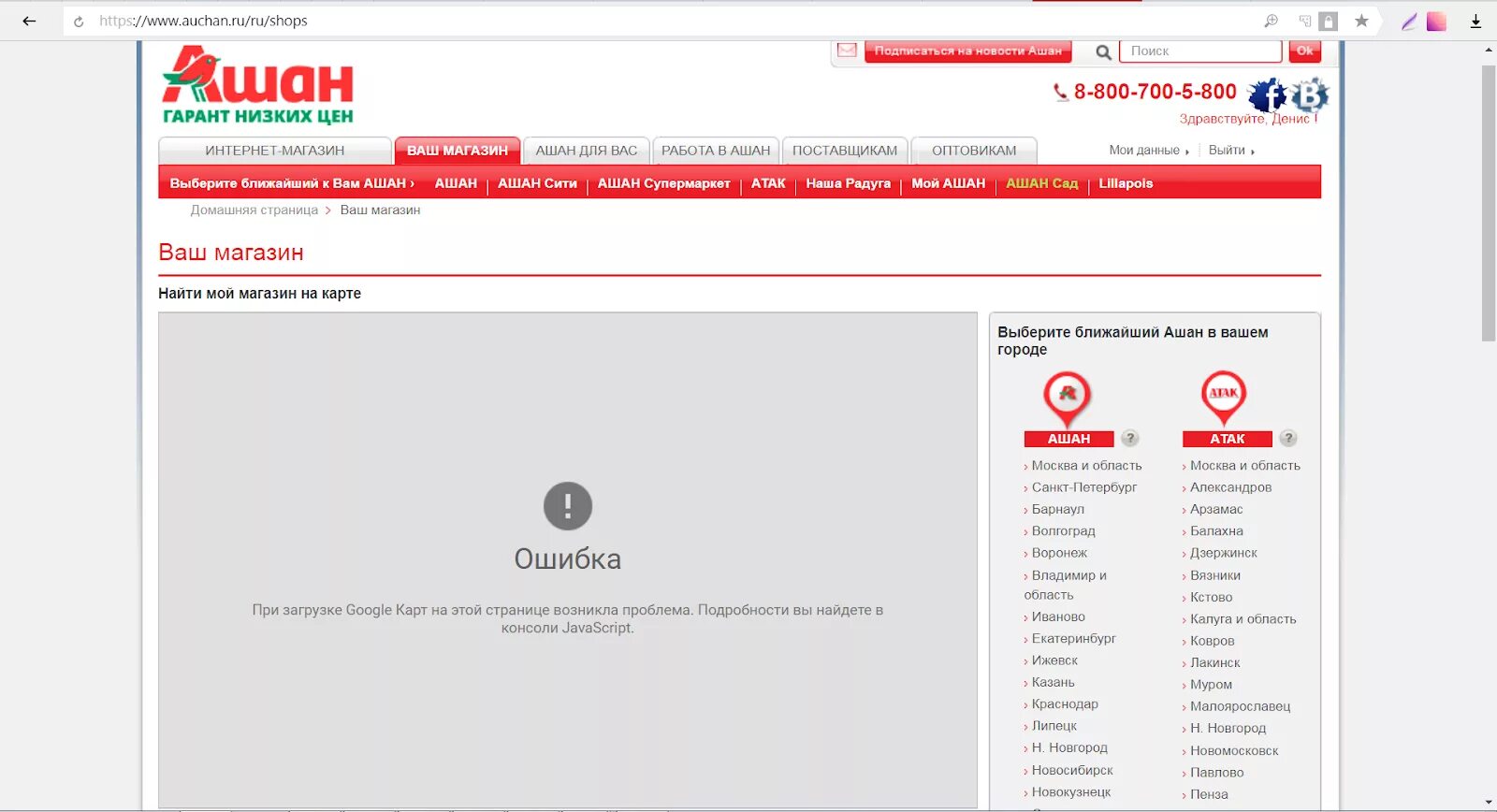The width and height of the screenshot is (1497, 812).
Task: Click the phone number 8-800-700-5-800
Action: point(1155,92)
